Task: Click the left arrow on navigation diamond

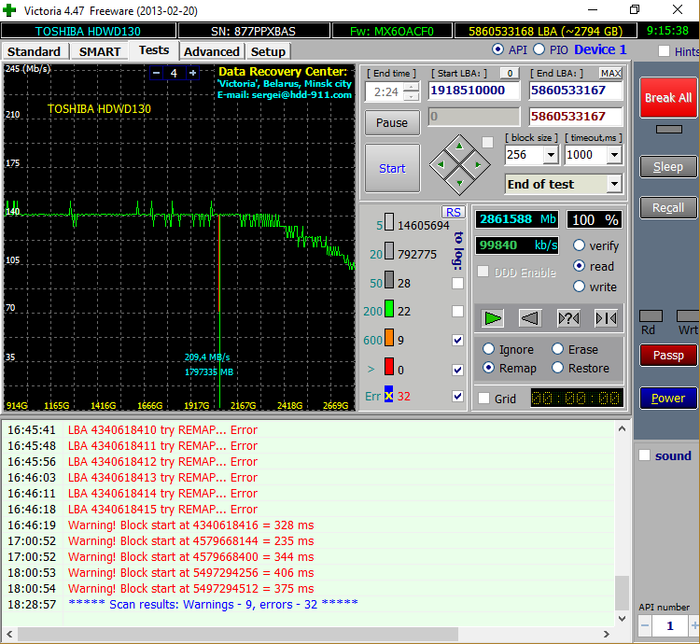Action: (441, 165)
